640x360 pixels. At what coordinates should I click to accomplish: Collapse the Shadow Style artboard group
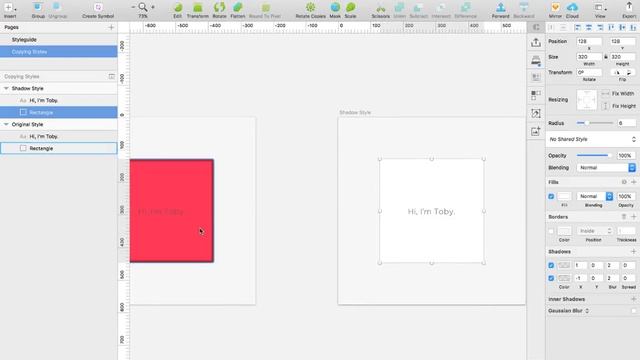(6, 88)
